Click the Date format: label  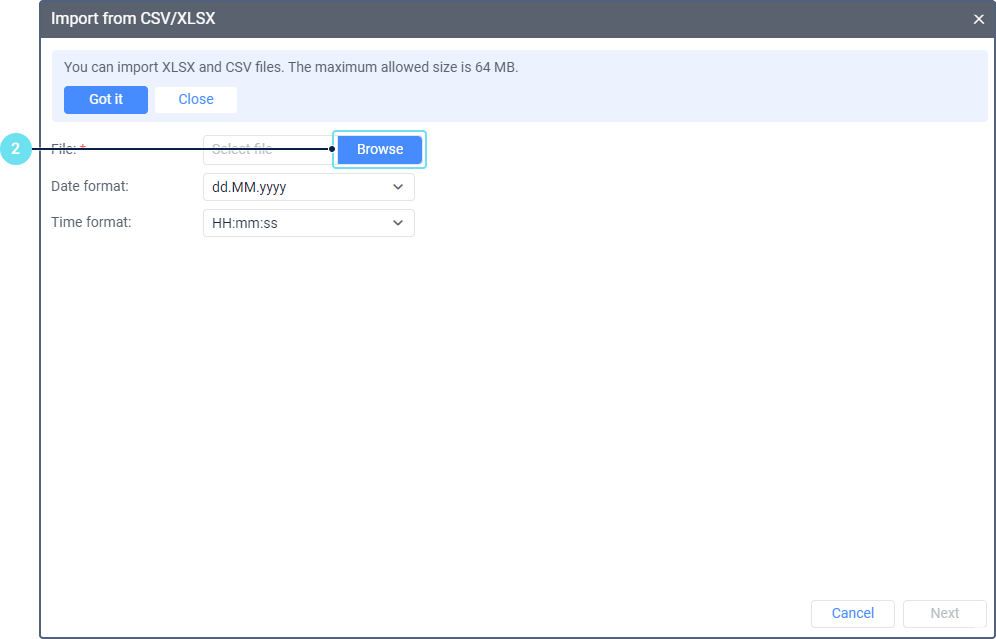click(x=90, y=186)
